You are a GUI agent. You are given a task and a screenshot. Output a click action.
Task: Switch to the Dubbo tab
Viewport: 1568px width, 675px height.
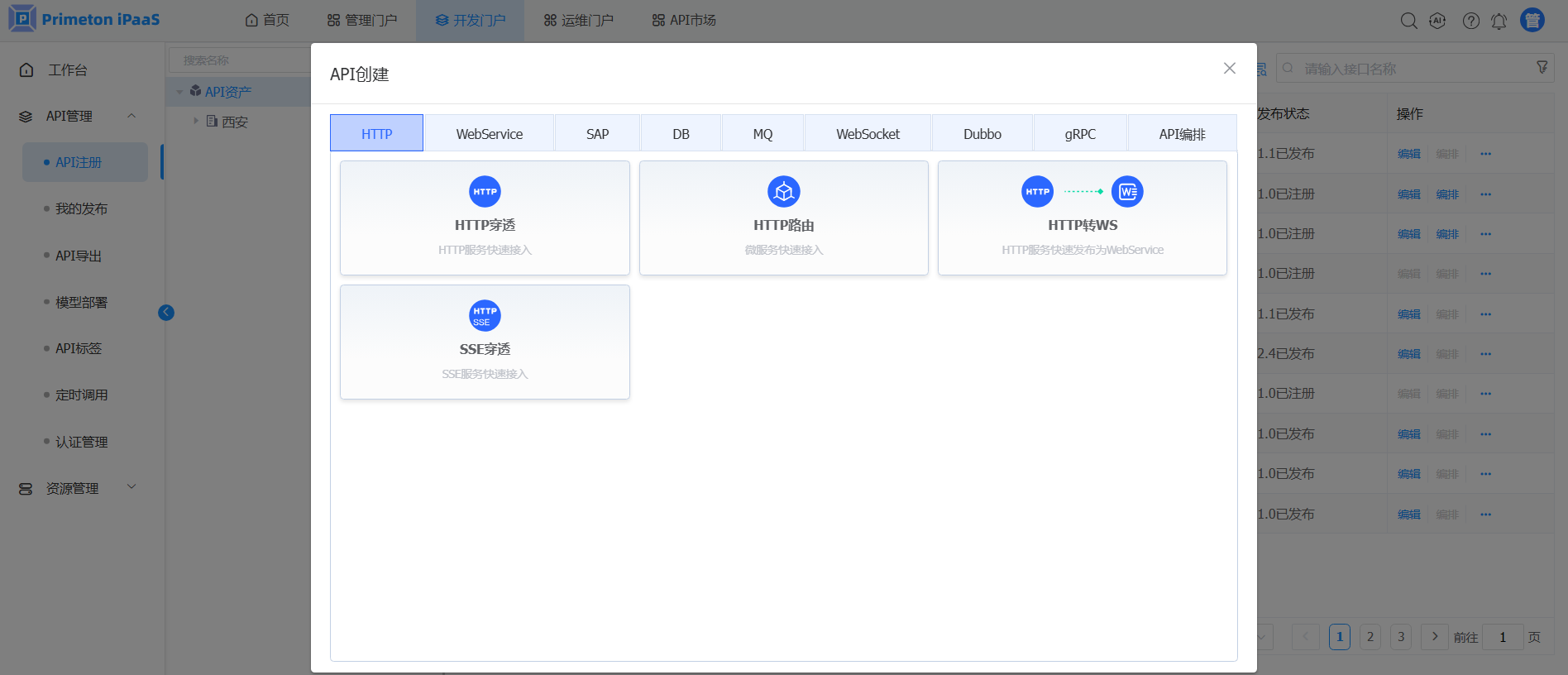pyautogui.click(x=982, y=134)
